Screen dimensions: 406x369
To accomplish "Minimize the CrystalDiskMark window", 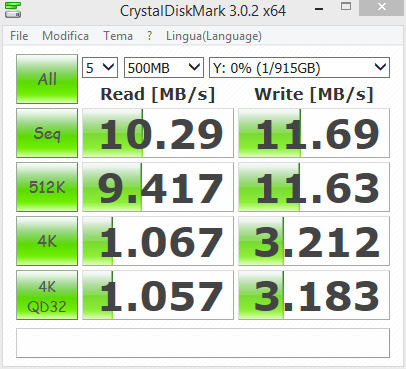I will point(319,9).
